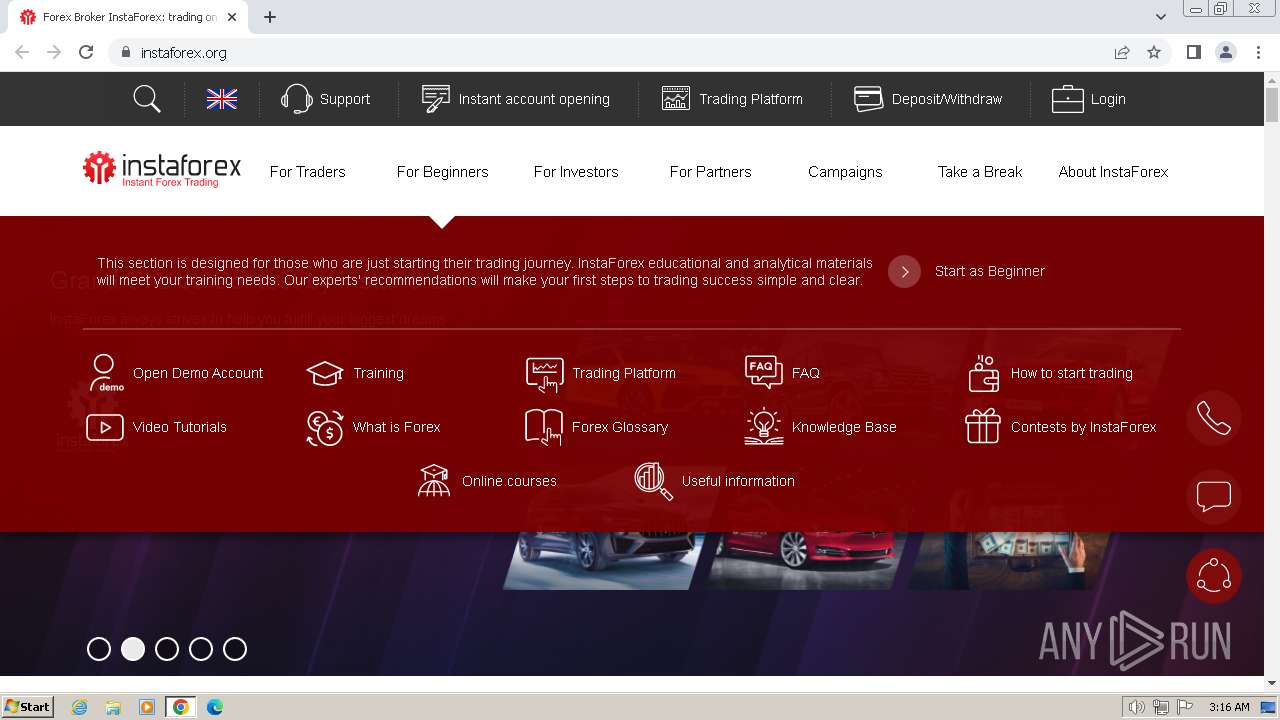
Task: Click the Login link text
Action: pos(1108,99)
